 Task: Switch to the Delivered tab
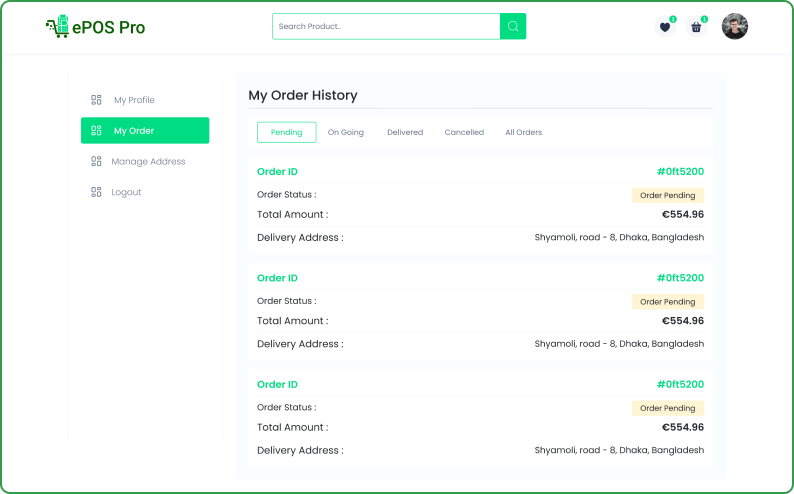click(x=405, y=132)
